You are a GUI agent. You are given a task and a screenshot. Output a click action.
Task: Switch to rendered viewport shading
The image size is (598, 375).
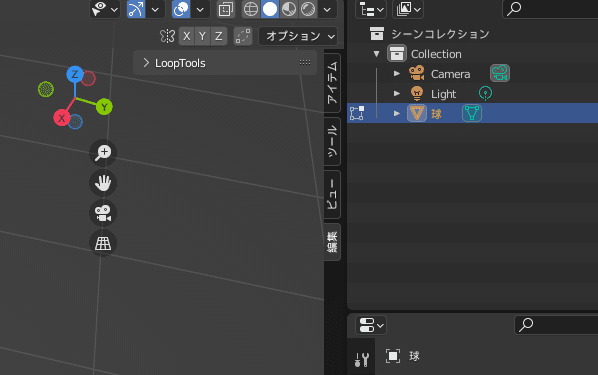308,9
